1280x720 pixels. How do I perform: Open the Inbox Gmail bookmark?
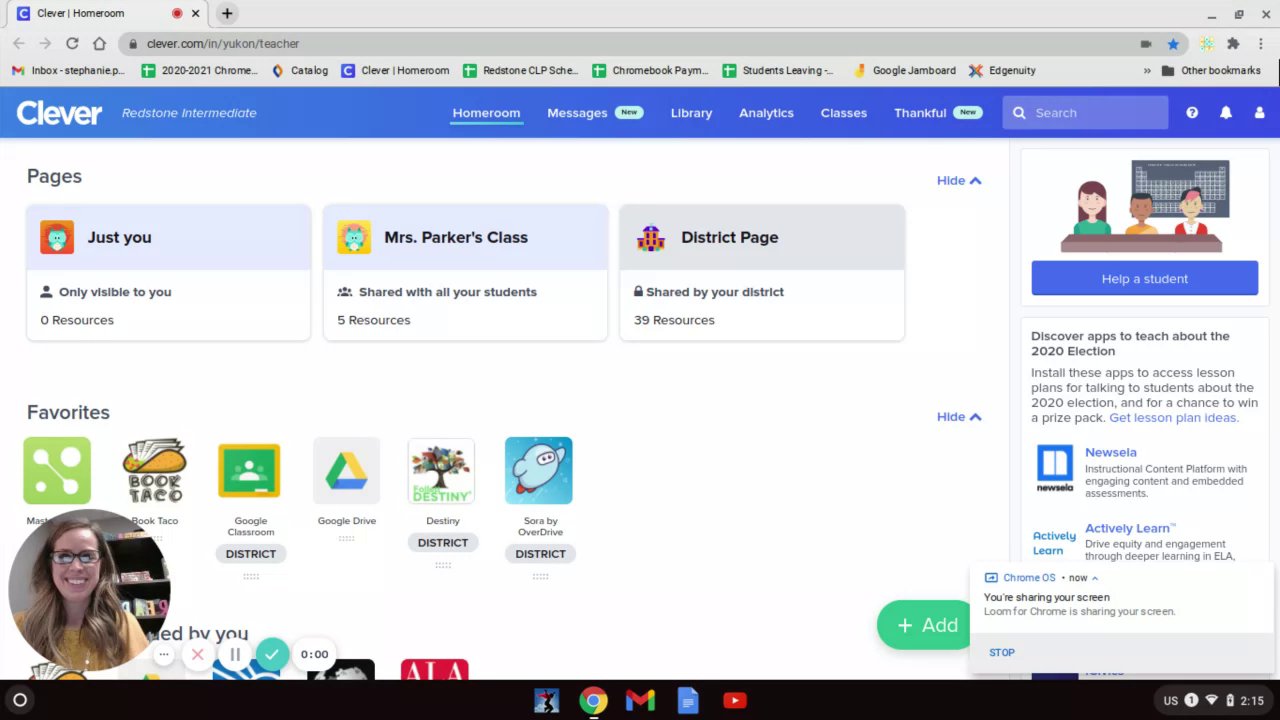point(68,71)
